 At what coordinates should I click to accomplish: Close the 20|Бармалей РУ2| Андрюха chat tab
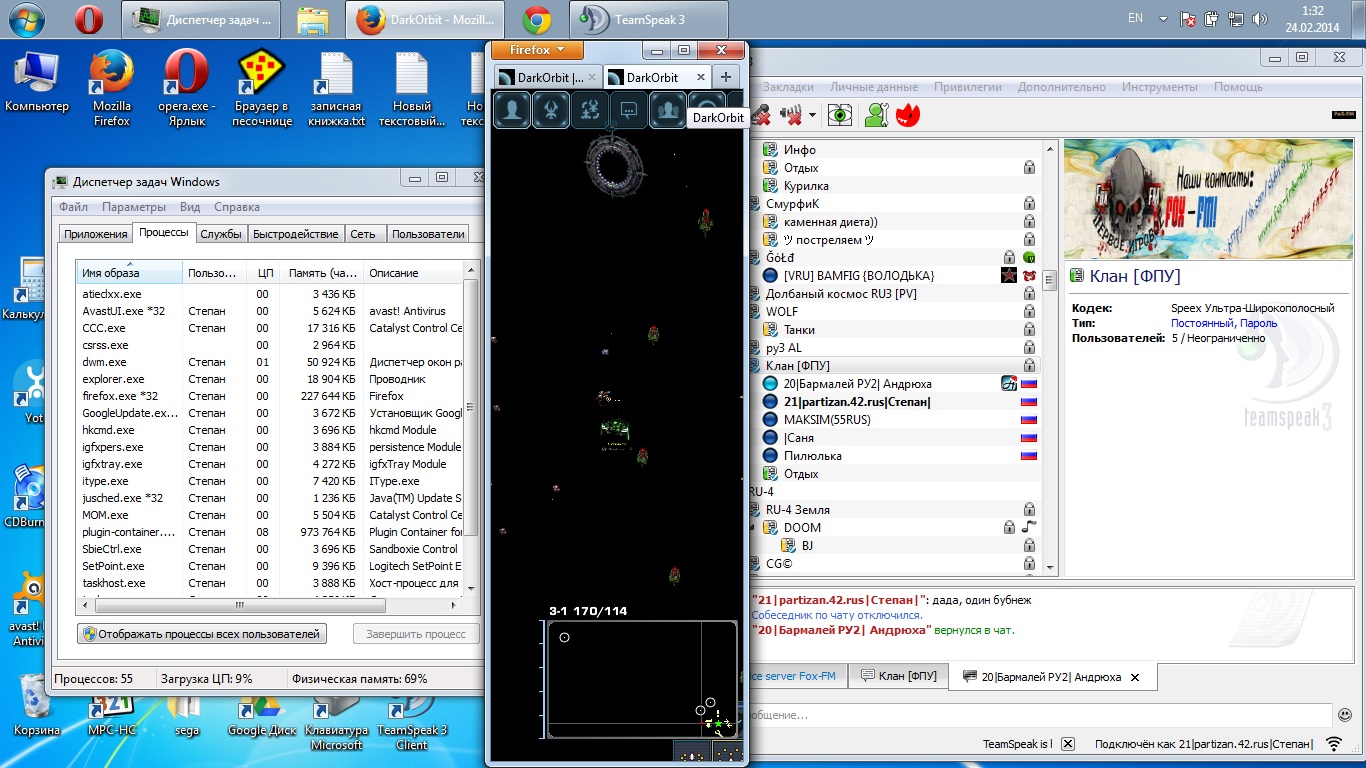point(1135,677)
